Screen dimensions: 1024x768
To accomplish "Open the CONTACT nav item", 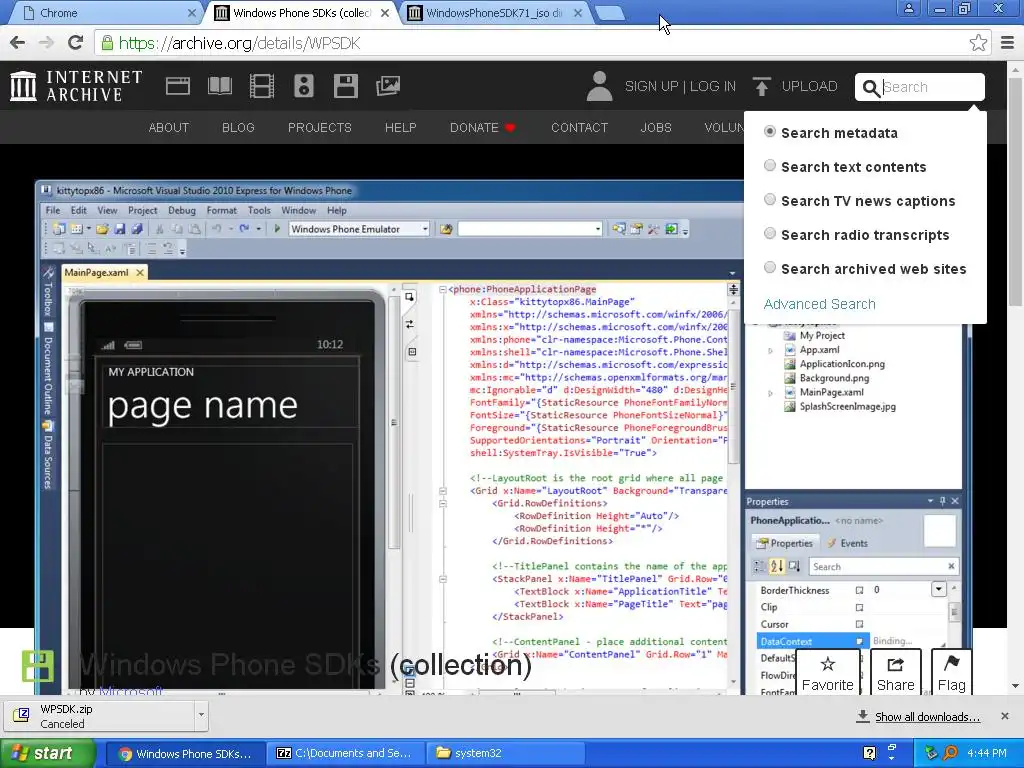I will coord(579,127).
